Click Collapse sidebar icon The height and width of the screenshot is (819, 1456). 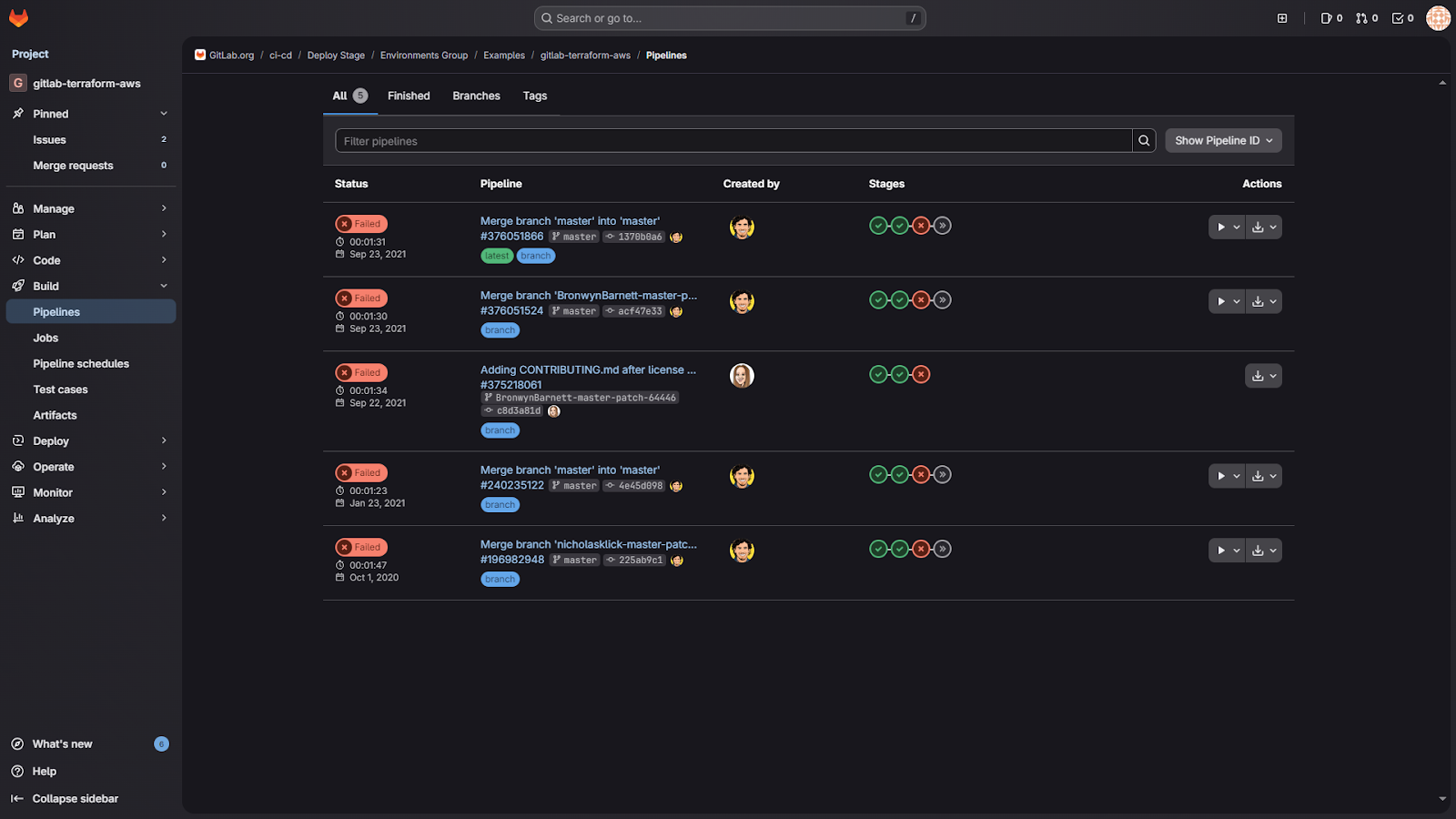point(17,799)
